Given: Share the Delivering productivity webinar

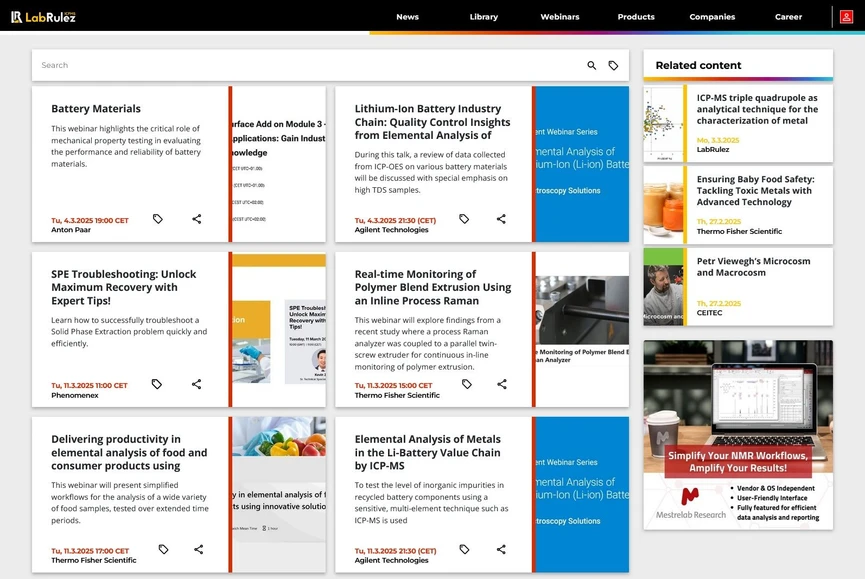Looking at the screenshot, I should (199, 549).
